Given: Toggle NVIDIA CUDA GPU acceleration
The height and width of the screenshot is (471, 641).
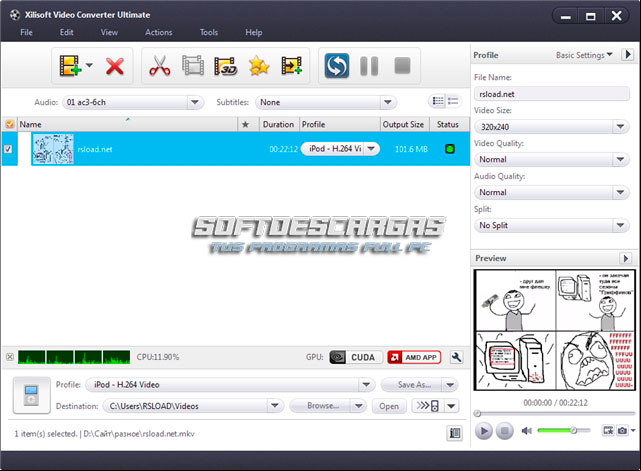Looking at the screenshot, I should (356, 357).
